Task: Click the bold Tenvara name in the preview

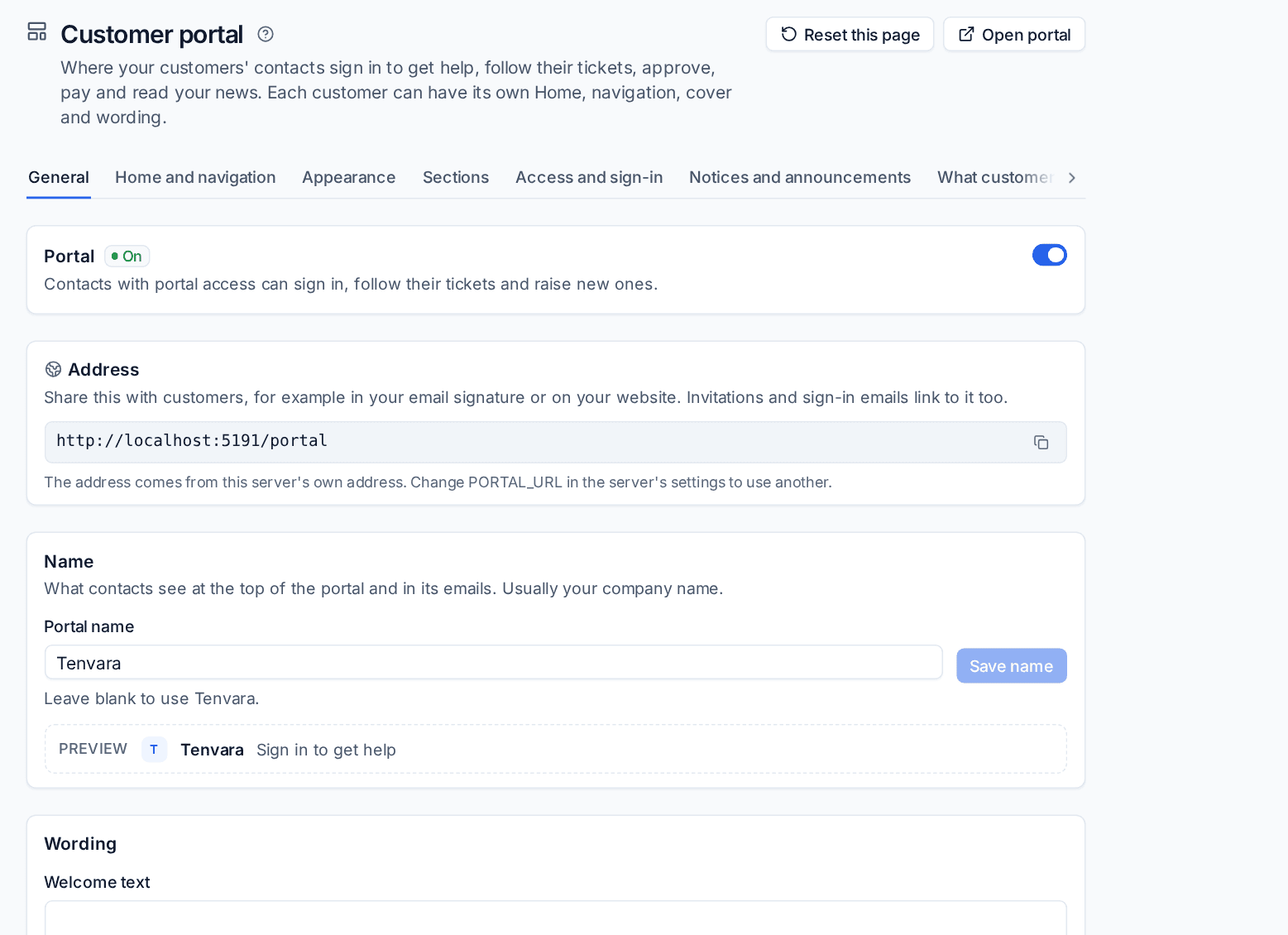Action: [x=212, y=750]
